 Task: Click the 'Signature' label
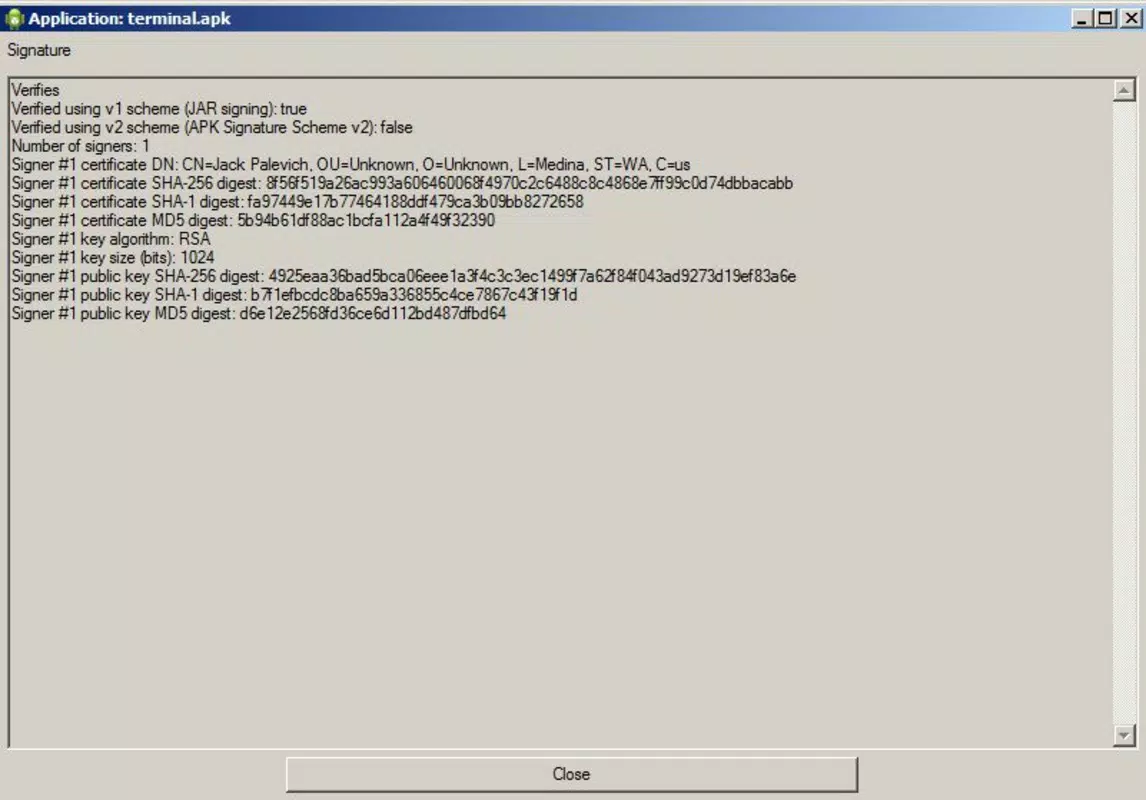39,50
